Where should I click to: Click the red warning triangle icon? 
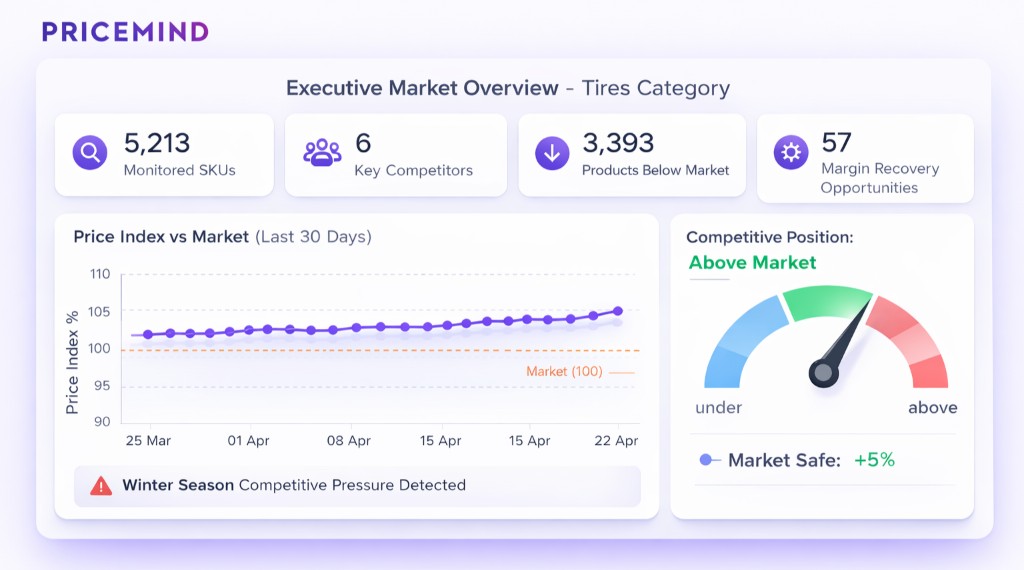pos(101,486)
